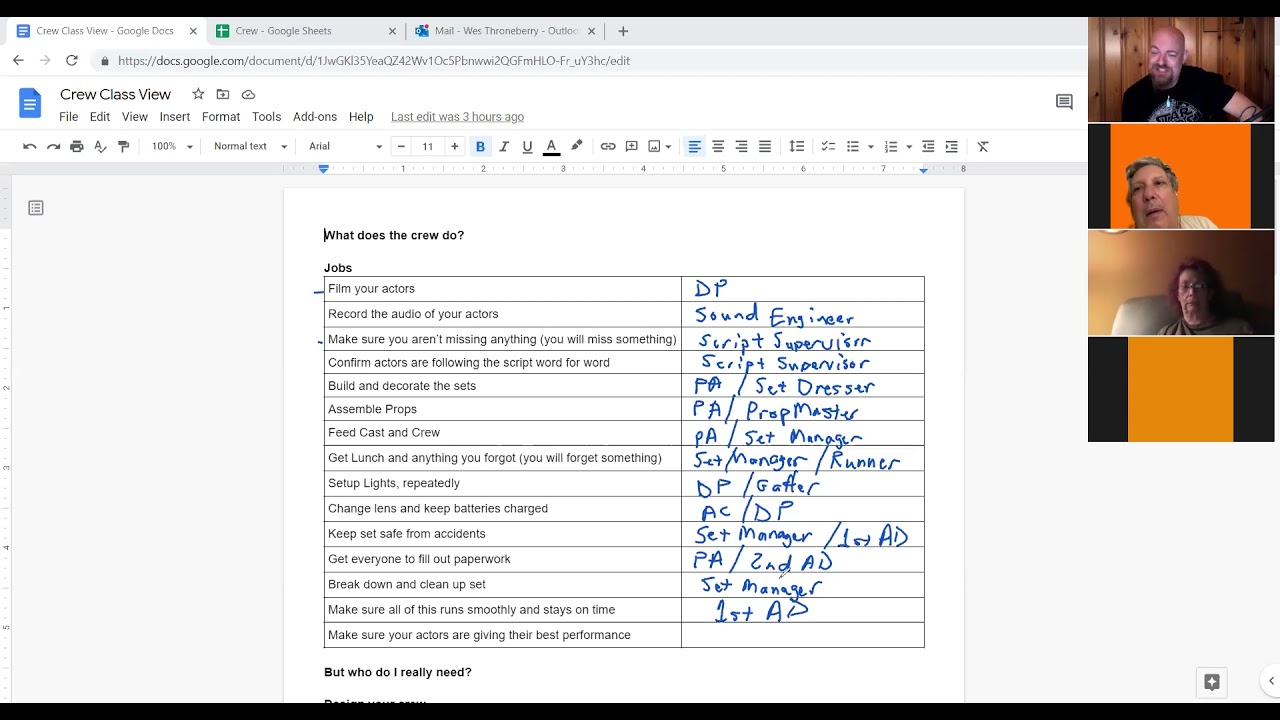The height and width of the screenshot is (720, 1280).
Task: Insert an image from the toolbar
Action: [x=654, y=146]
